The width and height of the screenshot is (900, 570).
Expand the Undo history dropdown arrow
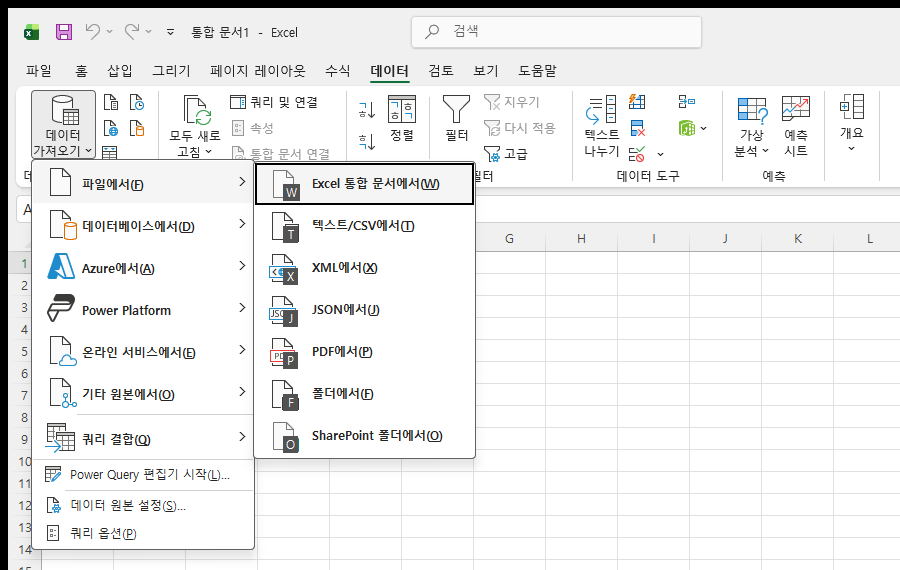point(110,32)
